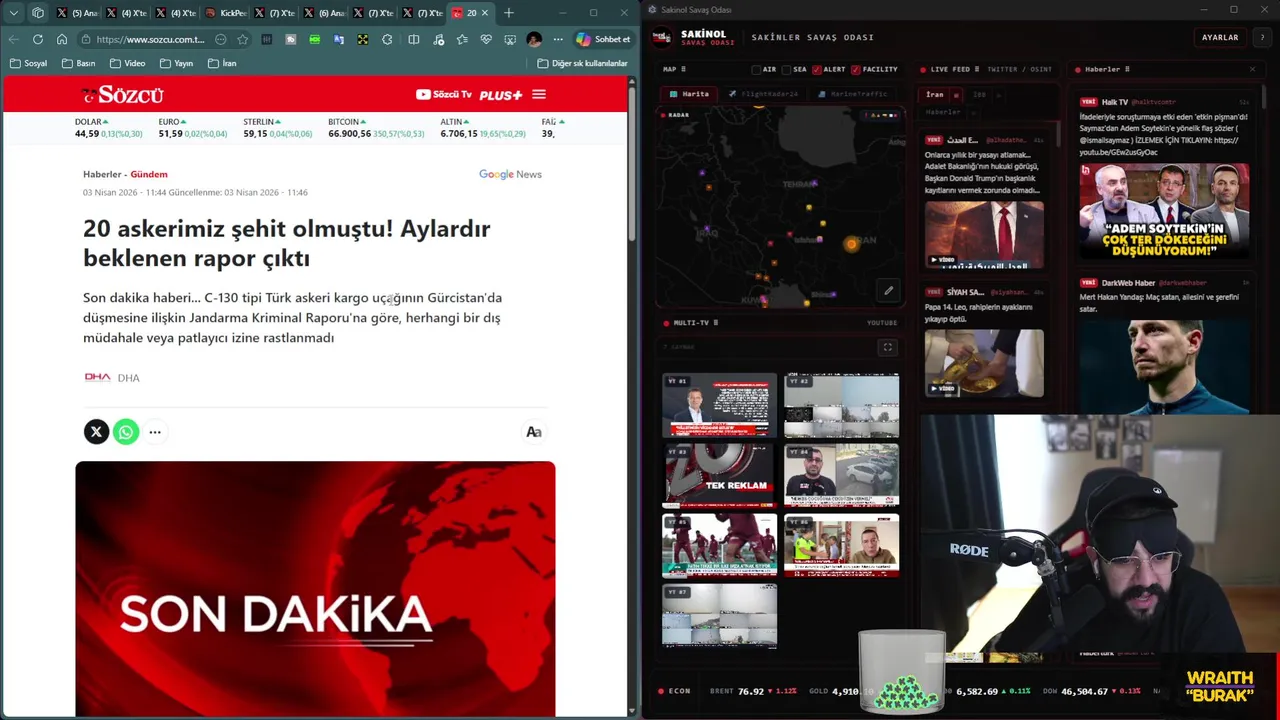Open more share options ellipsis

click(155, 432)
